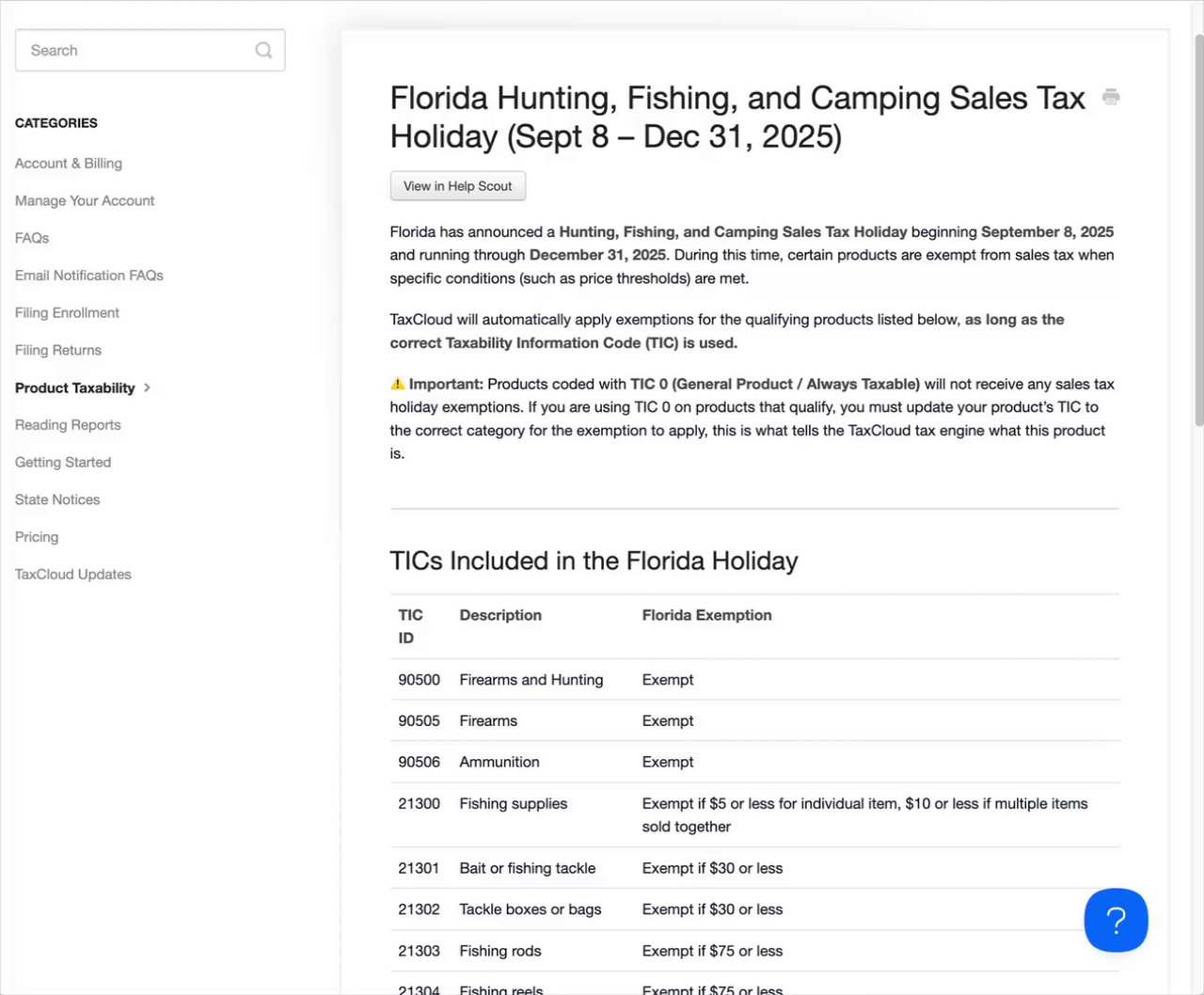Click TIC ID 21300 cell
Image resolution: width=1204 pixels, height=995 pixels.
tap(419, 803)
